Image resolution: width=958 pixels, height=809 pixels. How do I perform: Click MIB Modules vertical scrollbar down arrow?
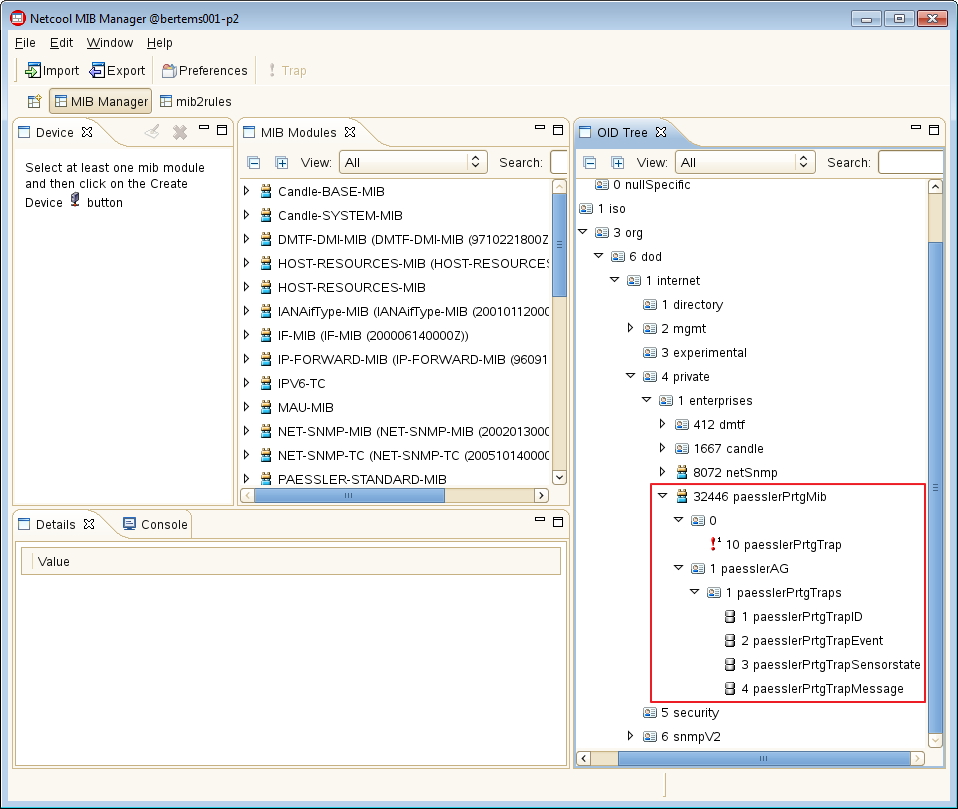[x=559, y=477]
